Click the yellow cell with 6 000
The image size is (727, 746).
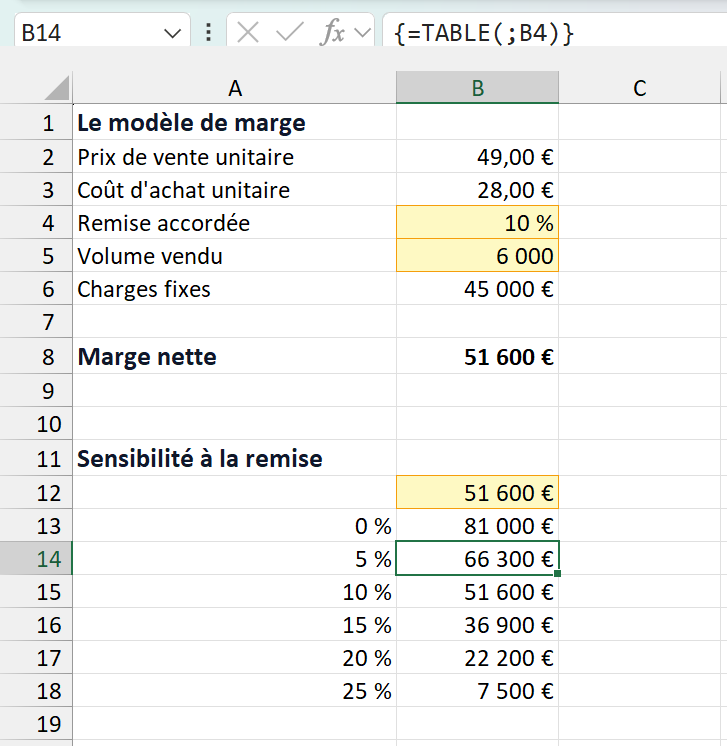click(477, 255)
